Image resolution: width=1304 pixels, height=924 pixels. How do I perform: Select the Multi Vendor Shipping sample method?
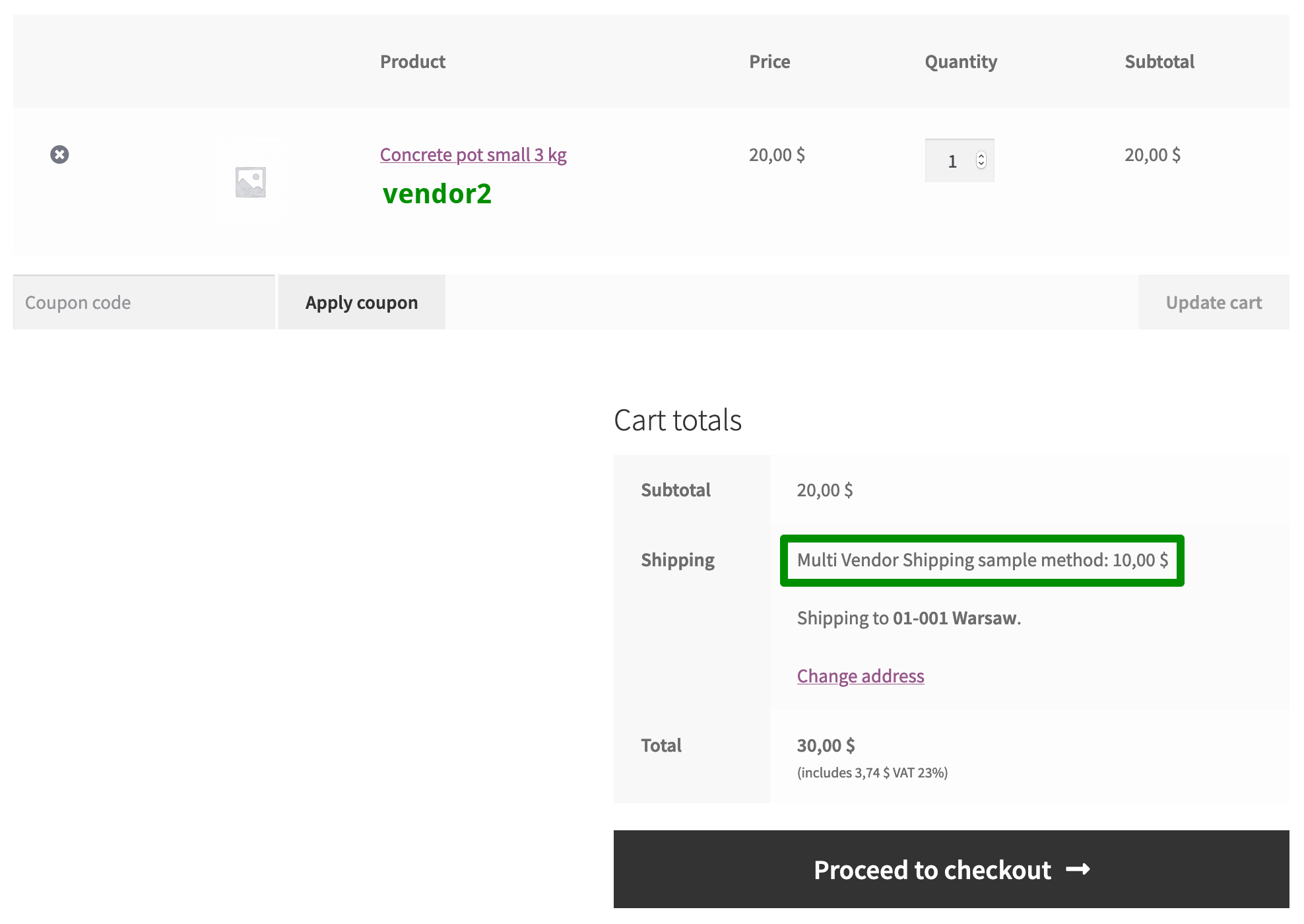982,560
